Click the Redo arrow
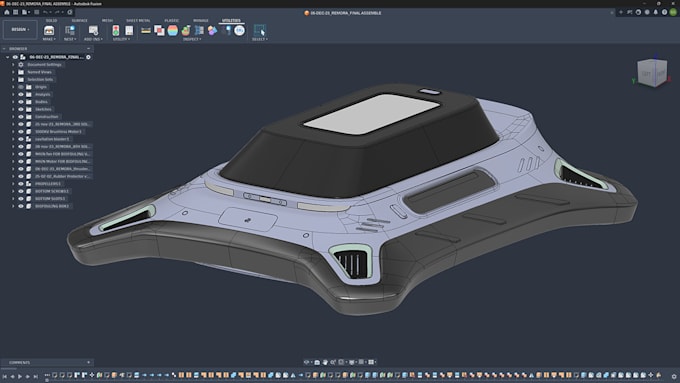Screen dimensions: 680x383 click(x=57, y=12)
